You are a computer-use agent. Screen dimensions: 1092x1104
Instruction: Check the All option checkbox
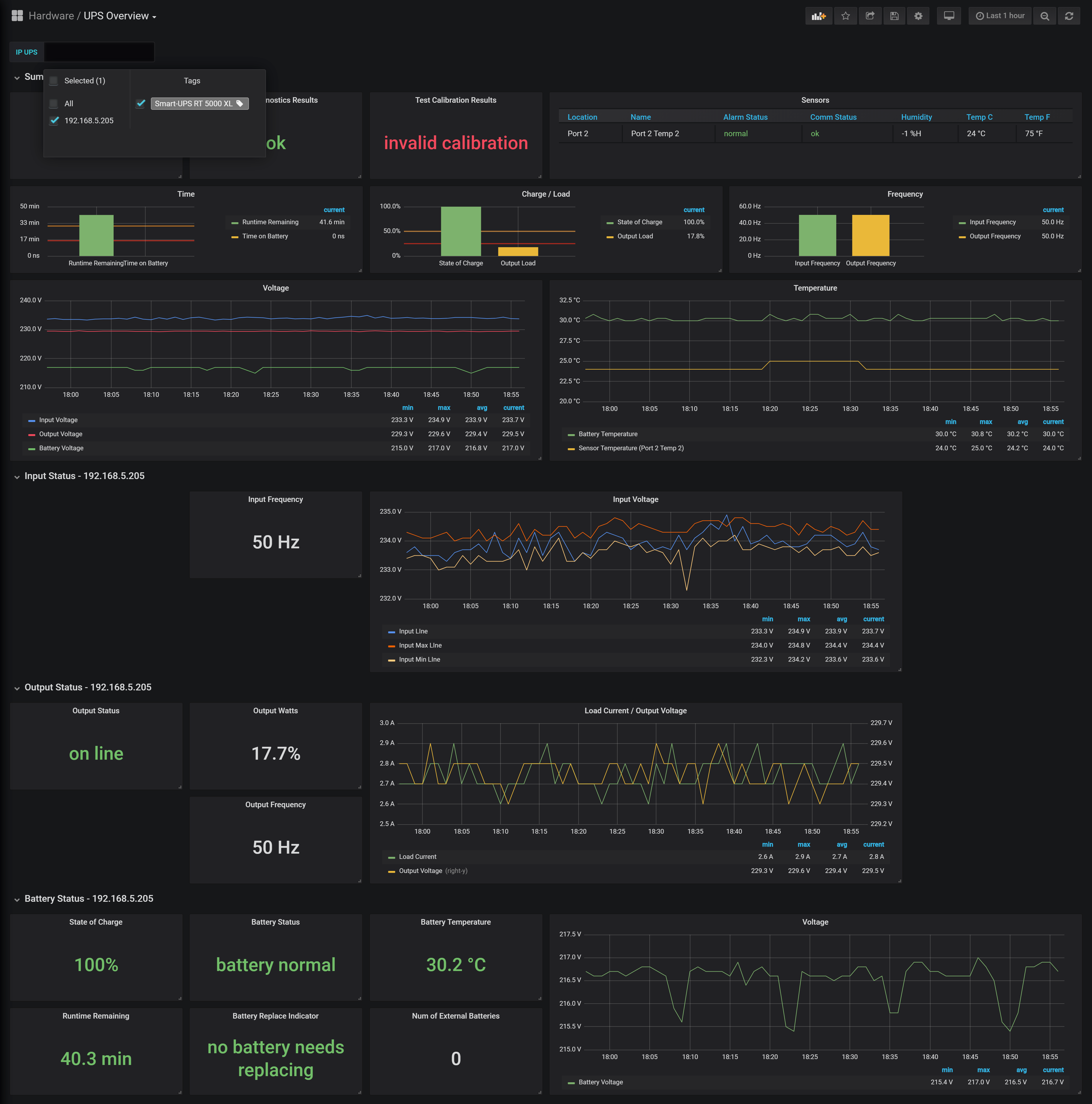pos(54,103)
